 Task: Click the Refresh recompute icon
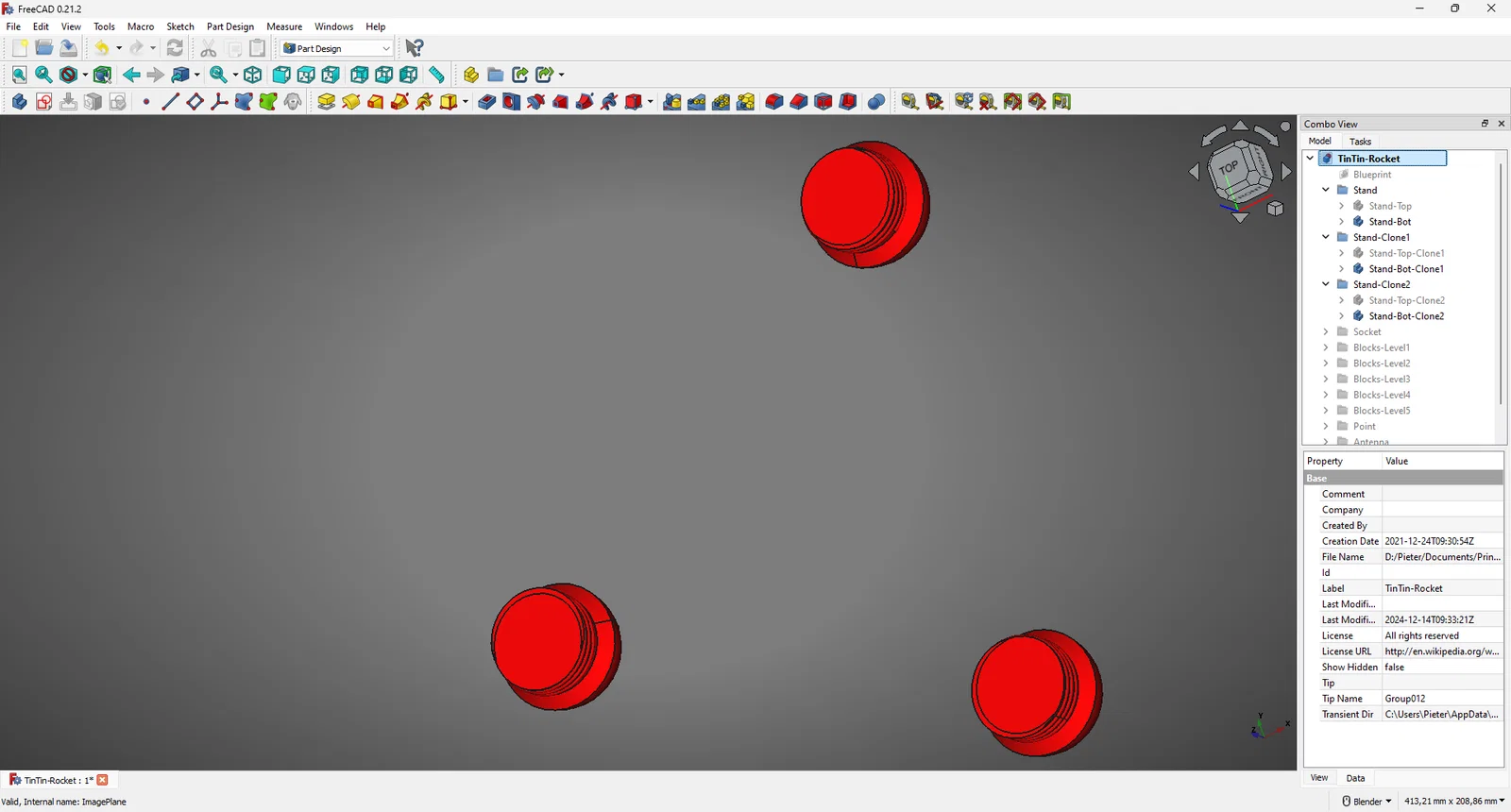[x=176, y=48]
